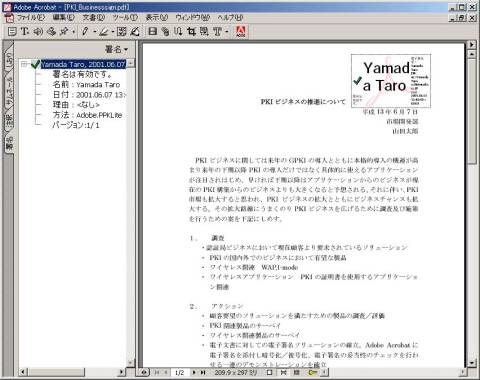Switch to single page layout in status bar

point(270,372)
